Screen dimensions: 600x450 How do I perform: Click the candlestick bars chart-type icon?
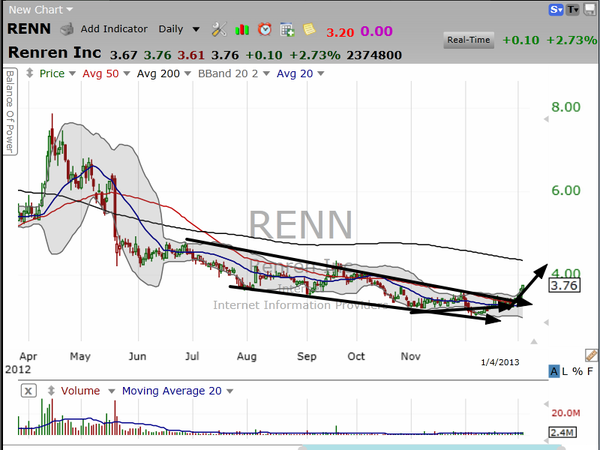point(242,29)
